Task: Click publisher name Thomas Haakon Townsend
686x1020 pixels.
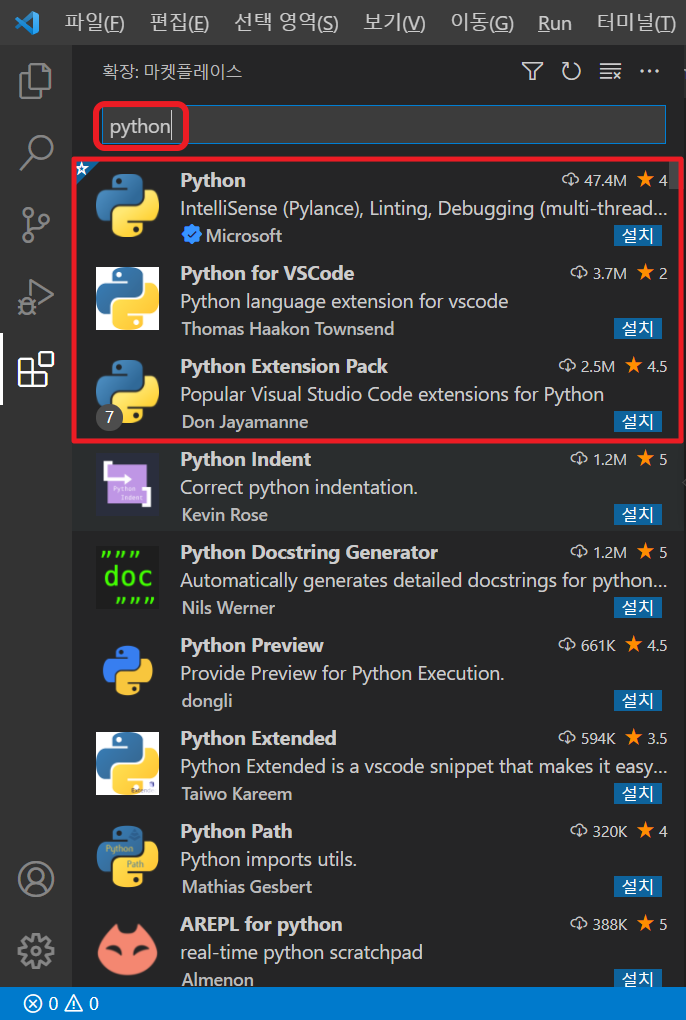Action: click(287, 329)
